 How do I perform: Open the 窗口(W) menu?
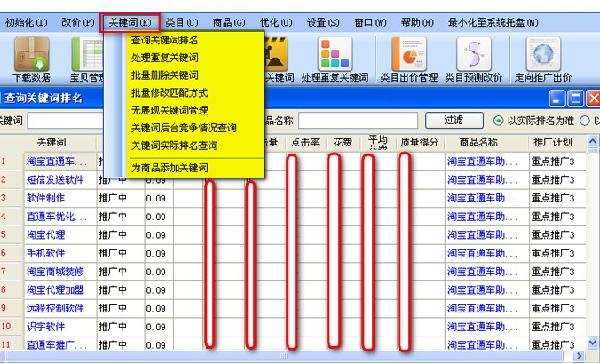370,23
